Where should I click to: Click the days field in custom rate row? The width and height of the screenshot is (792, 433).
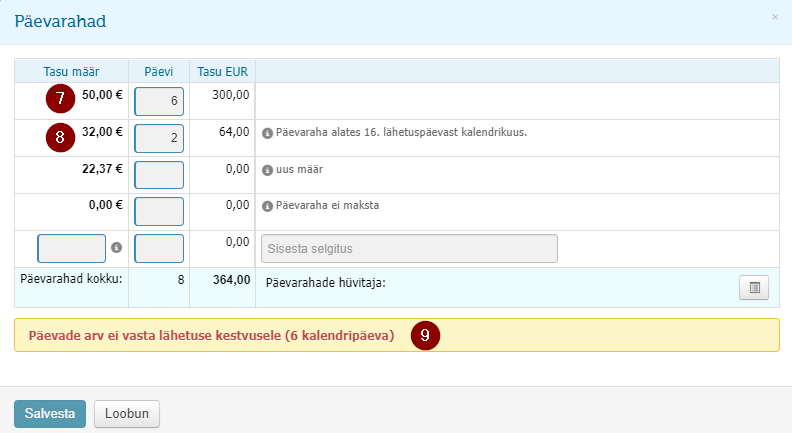pyautogui.click(x=159, y=248)
